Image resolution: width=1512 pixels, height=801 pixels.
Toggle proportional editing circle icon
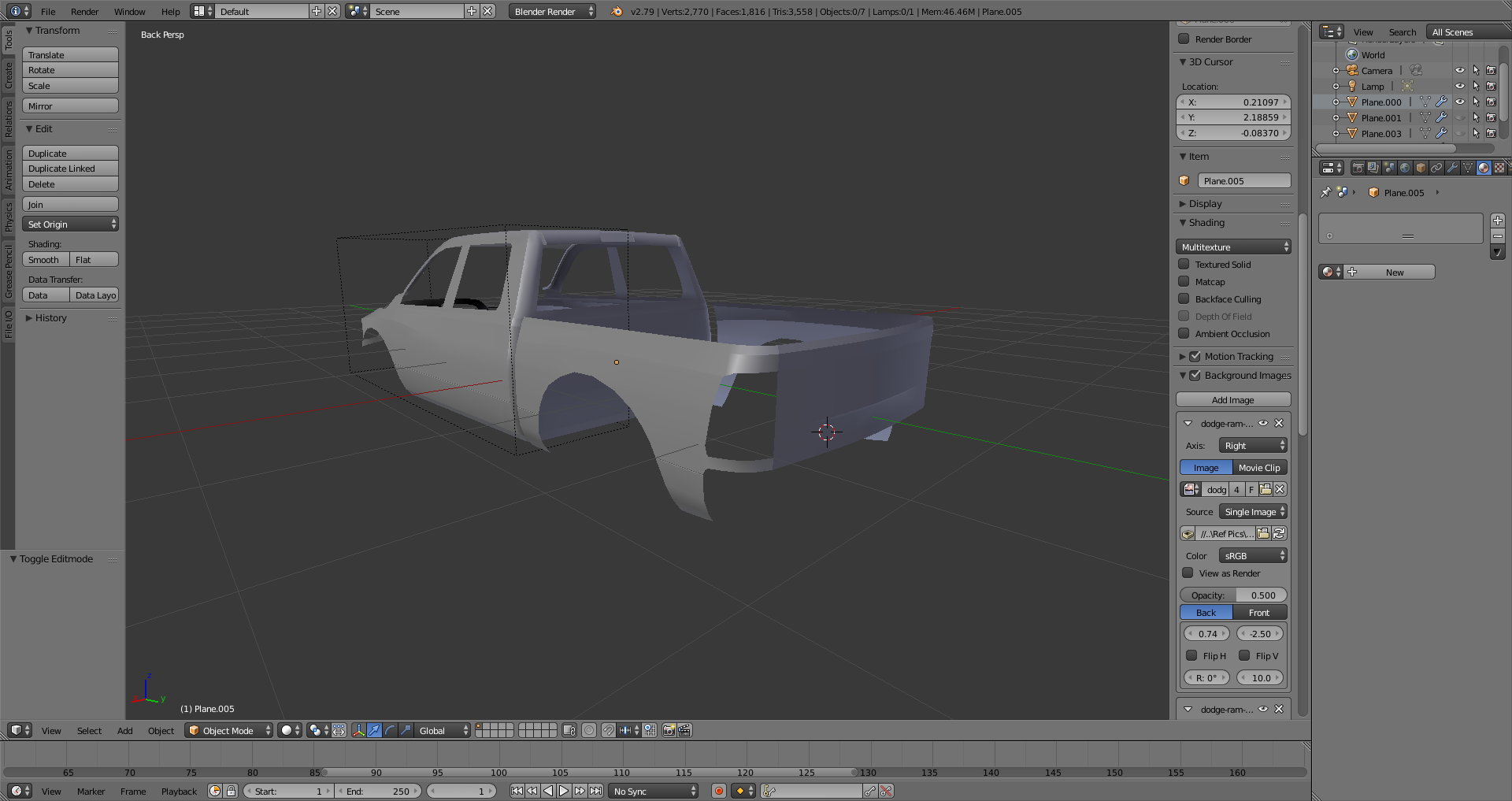click(589, 730)
